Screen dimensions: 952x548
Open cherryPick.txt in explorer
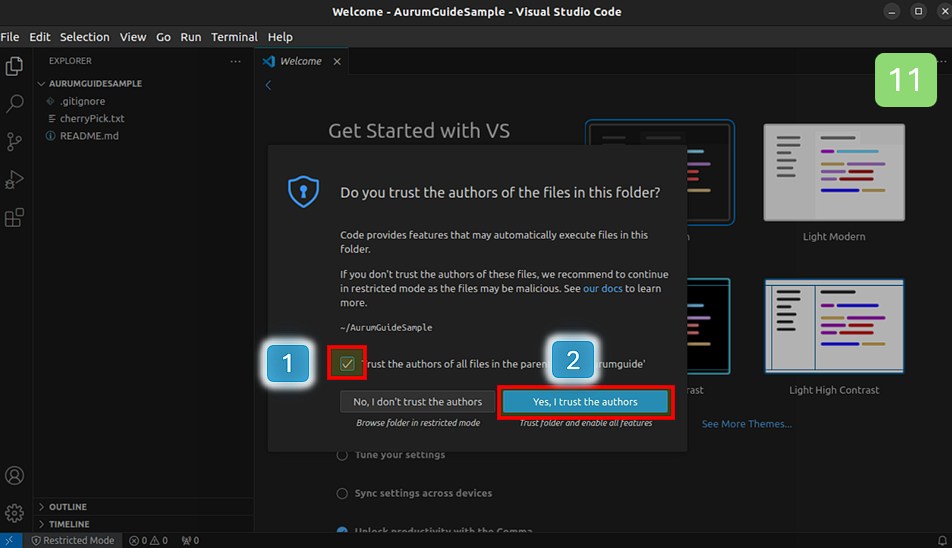[x=92, y=118]
